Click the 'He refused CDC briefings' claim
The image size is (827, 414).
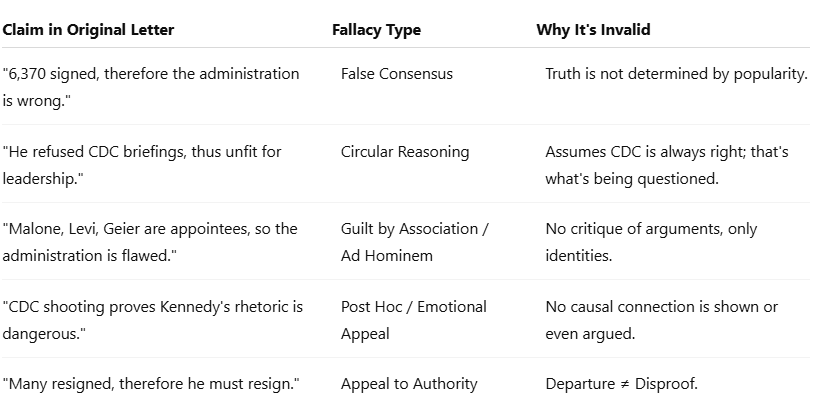pyautogui.click(x=141, y=163)
